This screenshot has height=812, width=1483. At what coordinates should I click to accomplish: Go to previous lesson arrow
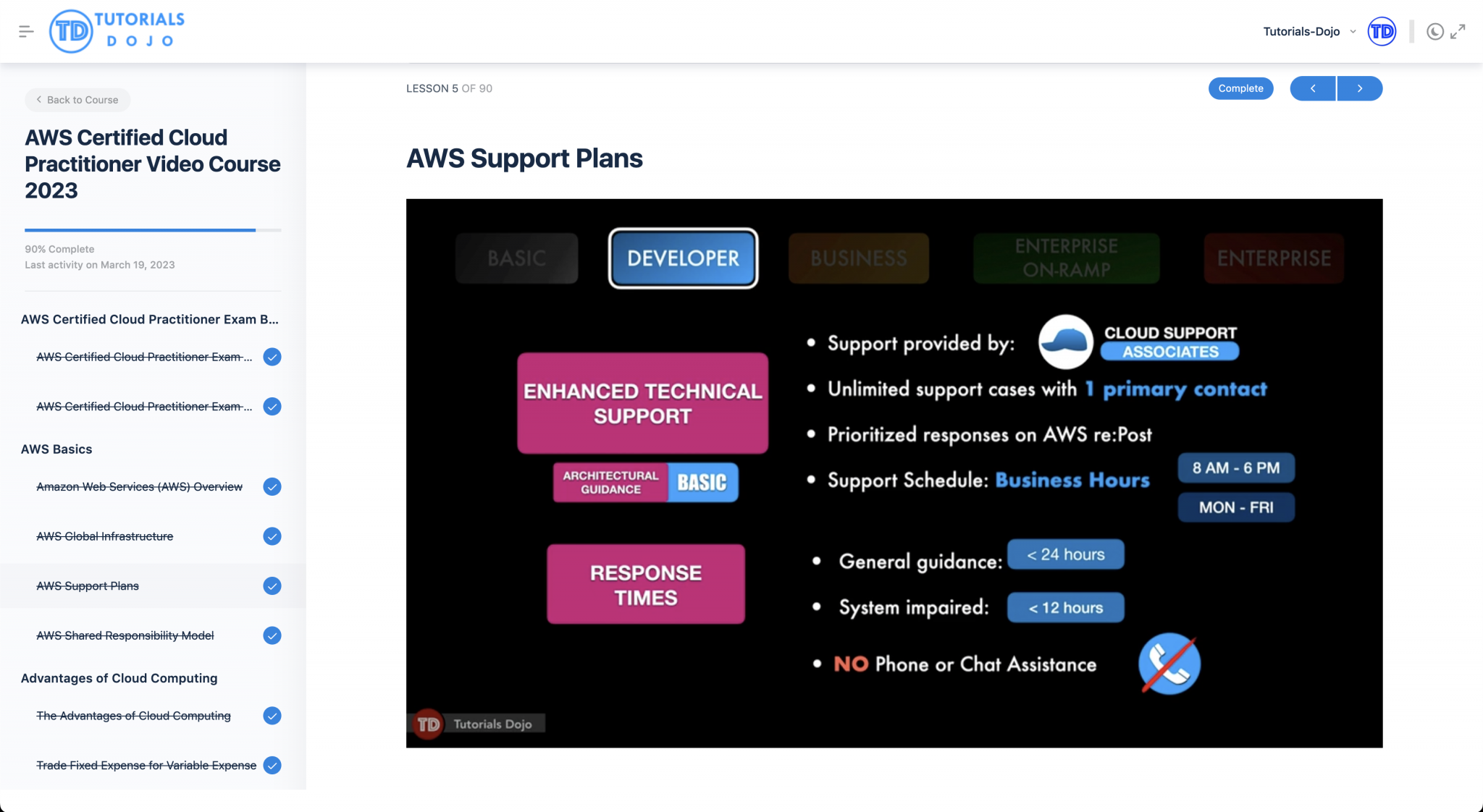pyautogui.click(x=1313, y=88)
